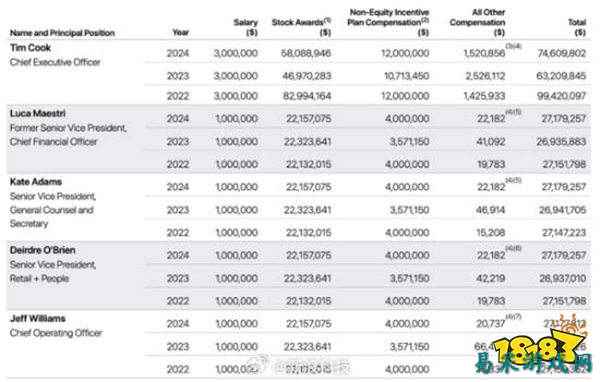Click the Total column header
Screen dimensions: 600x382
click(x=577, y=27)
